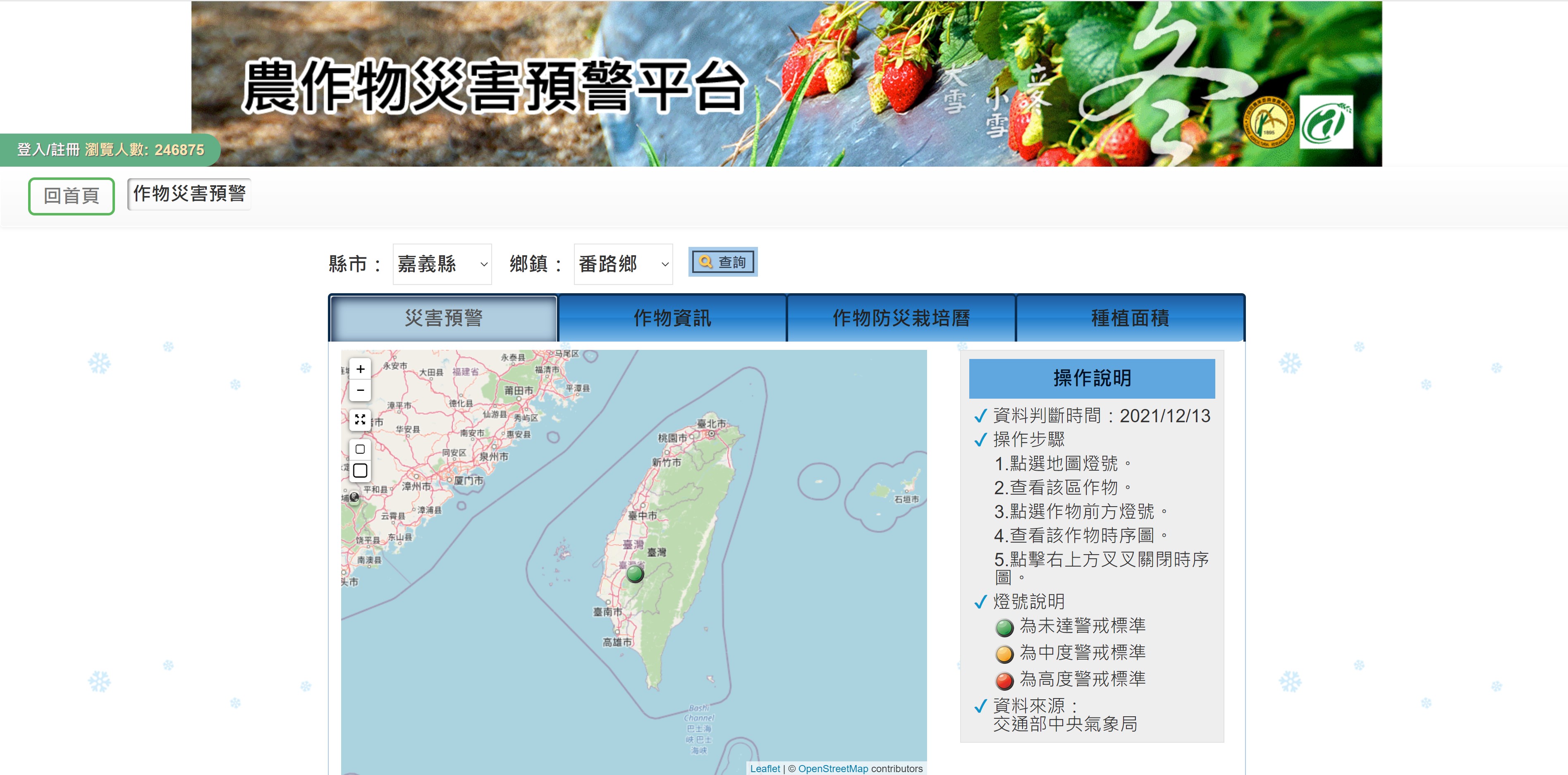The height and width of the screenshot is (775, 1568).
Task: Expand the 作物災害預警 menu
Action: click(x=189, y=194)
